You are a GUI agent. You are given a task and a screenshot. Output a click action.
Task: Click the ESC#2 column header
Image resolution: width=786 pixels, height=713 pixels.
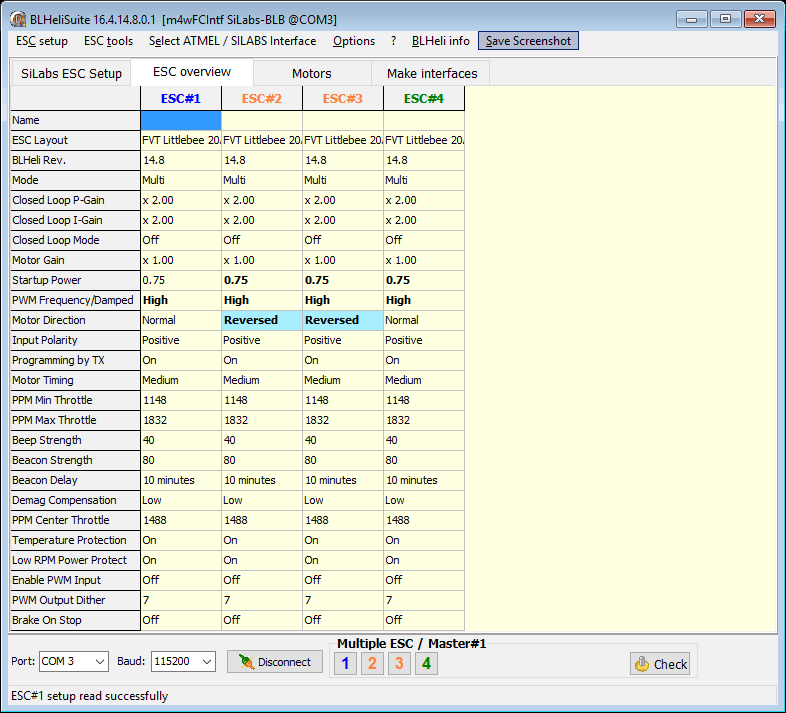tap(262, 99)
